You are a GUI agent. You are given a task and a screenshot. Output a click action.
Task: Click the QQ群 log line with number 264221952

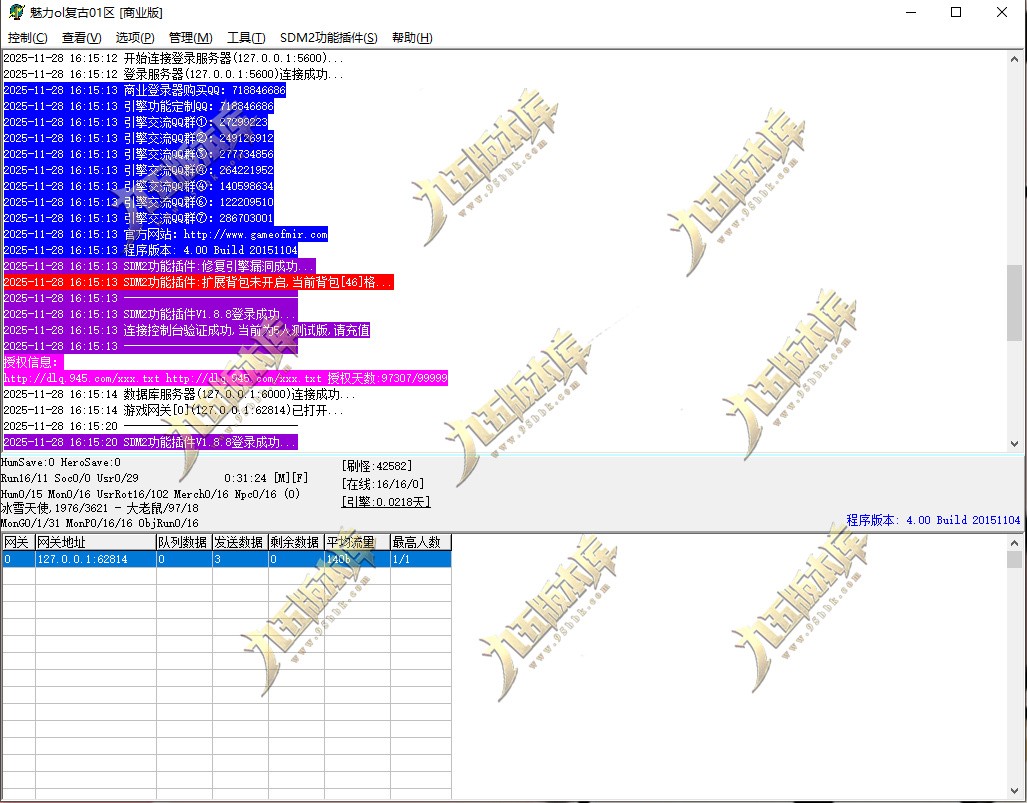(139, 170)
